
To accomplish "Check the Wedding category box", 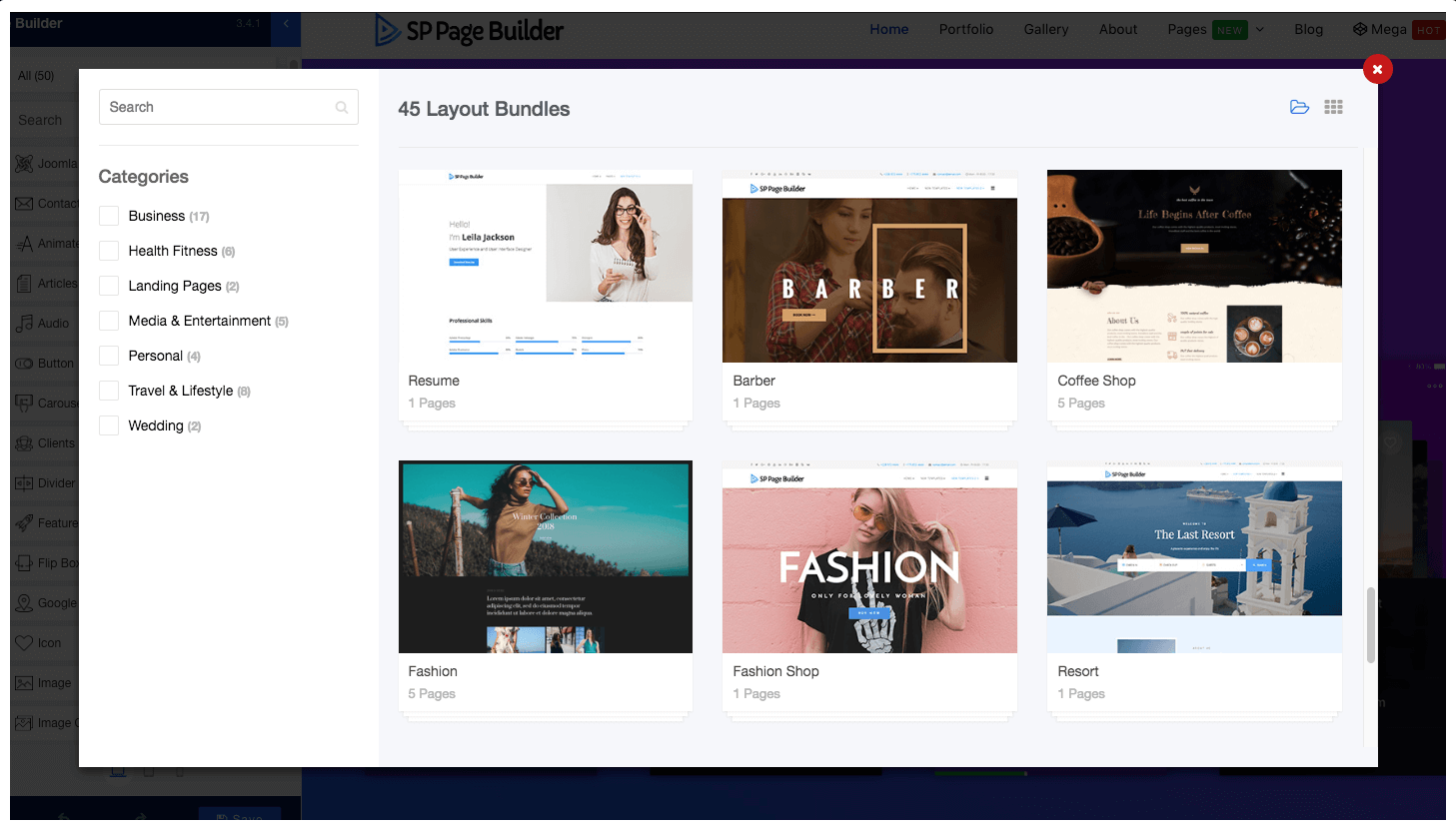I will [109, 425].
